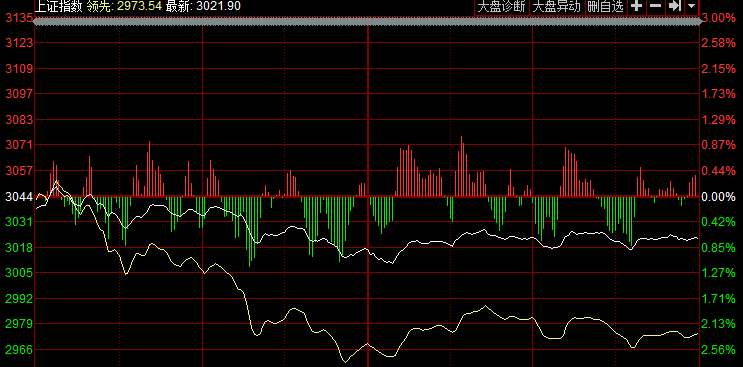Image resolution: width=743 pixels, height=367 pixels.
Task: Click the 3135 top price label
Action: 19,18
